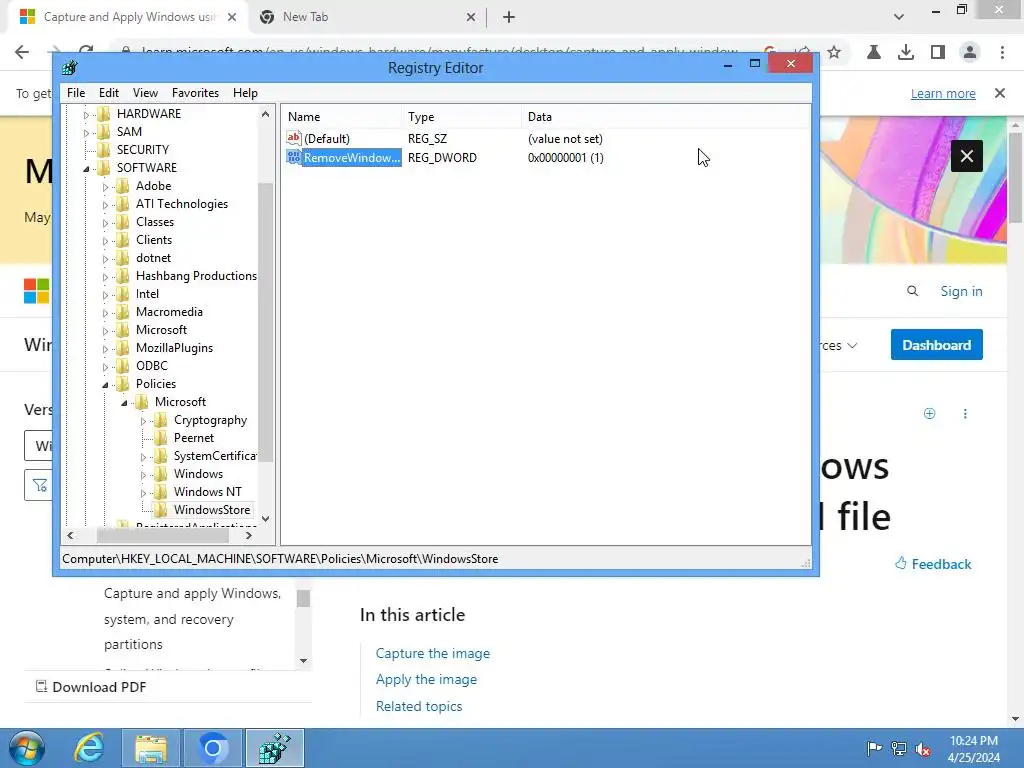1024x768 pixels.
Task: Click the Name column header
Action: coord(343,117)
